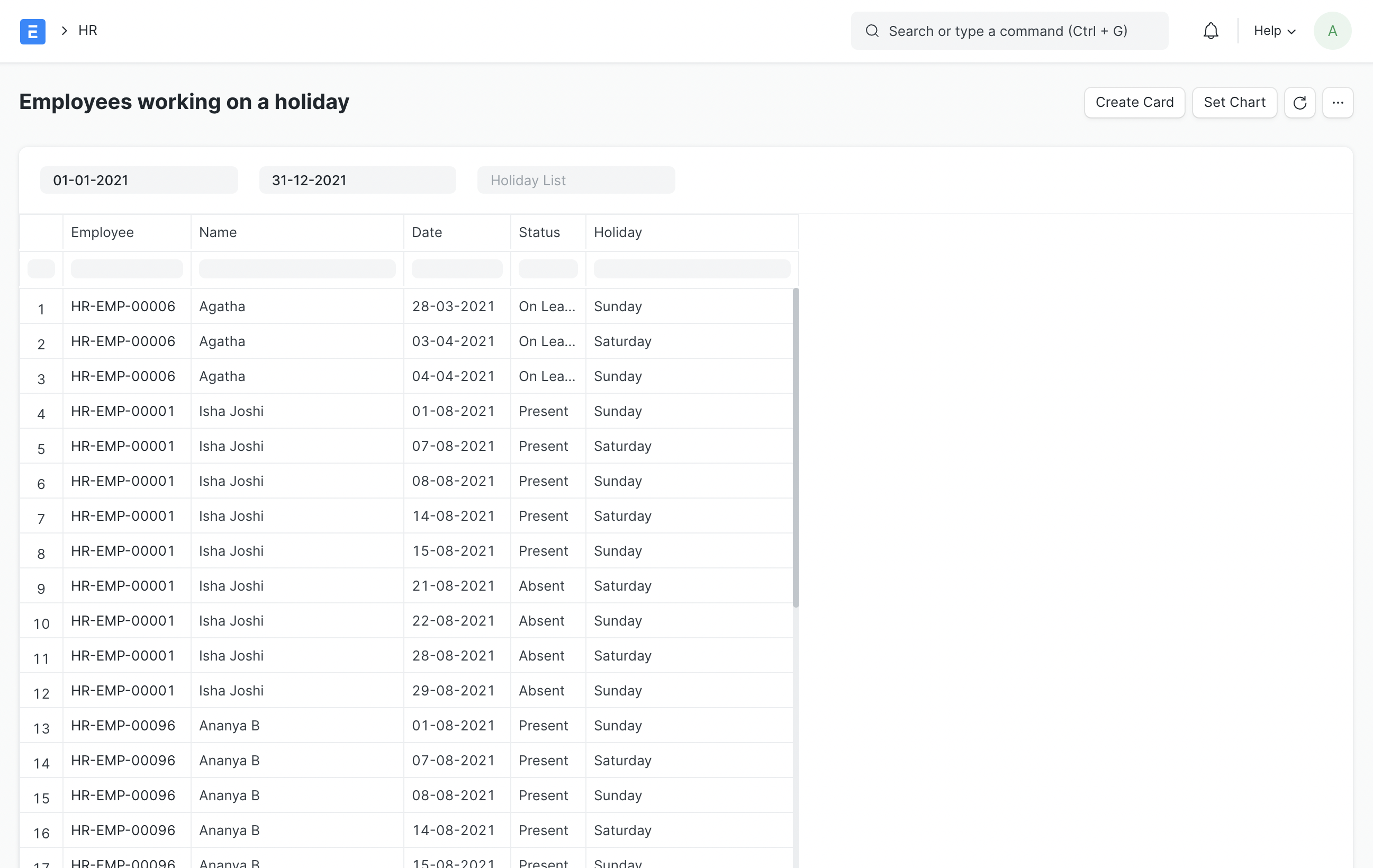This screenshot has height=868, width=1373.
Task: Click the refresh/reload icon
Action: pos(1299,102)
